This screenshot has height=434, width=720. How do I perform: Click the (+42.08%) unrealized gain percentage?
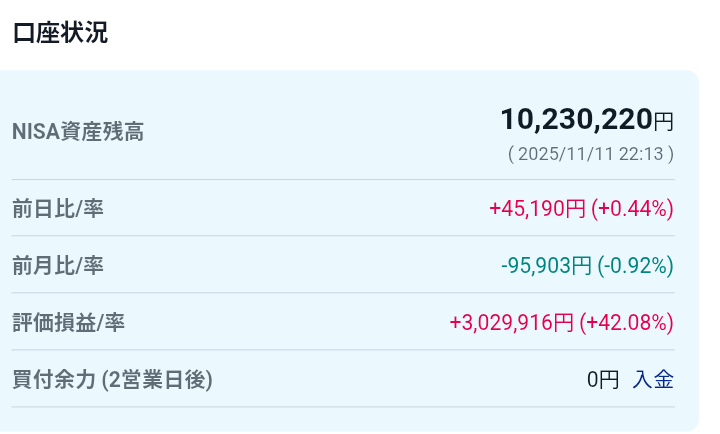pos(627,323)
